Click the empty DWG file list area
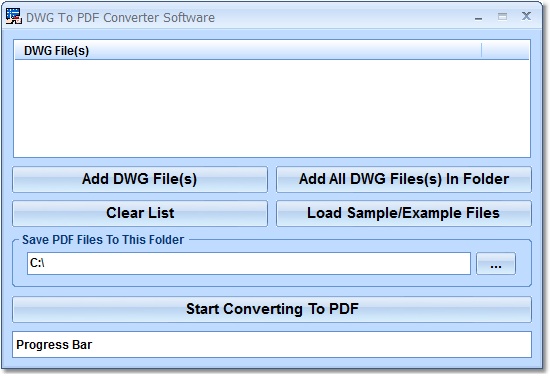The image size is (550, 376). point(272,108)
